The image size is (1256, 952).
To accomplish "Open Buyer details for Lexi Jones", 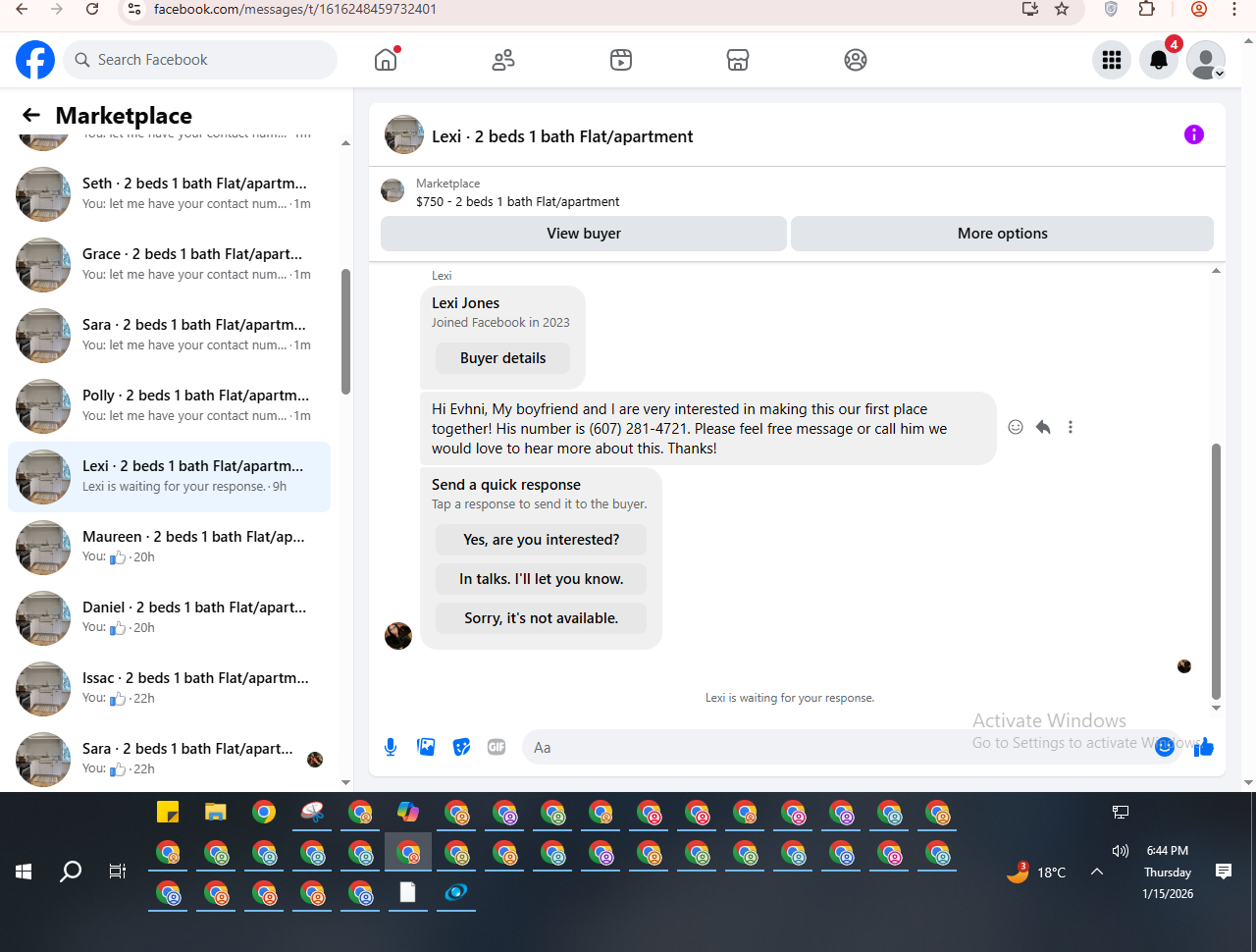I will coord(502,358).
